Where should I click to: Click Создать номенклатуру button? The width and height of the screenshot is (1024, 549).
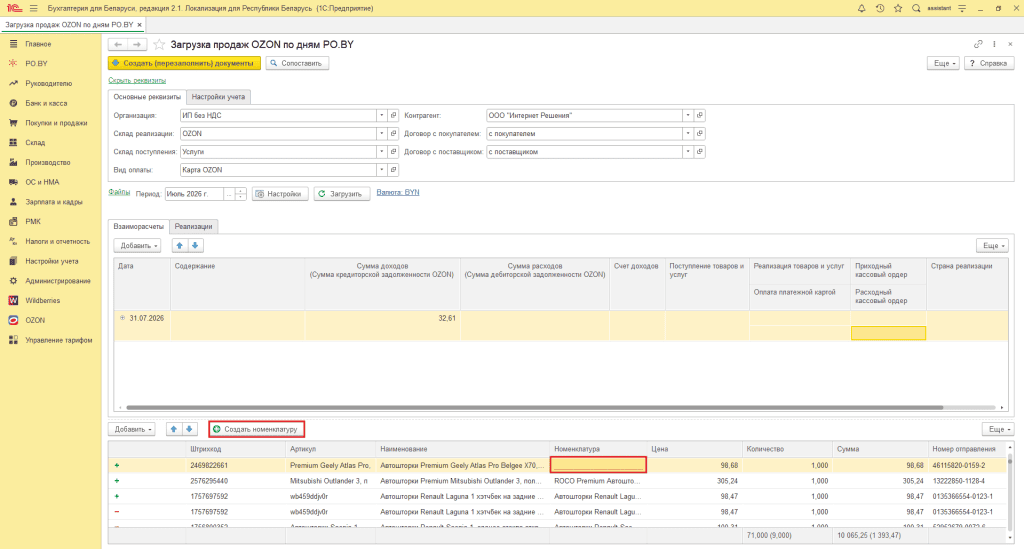(257, 429)
